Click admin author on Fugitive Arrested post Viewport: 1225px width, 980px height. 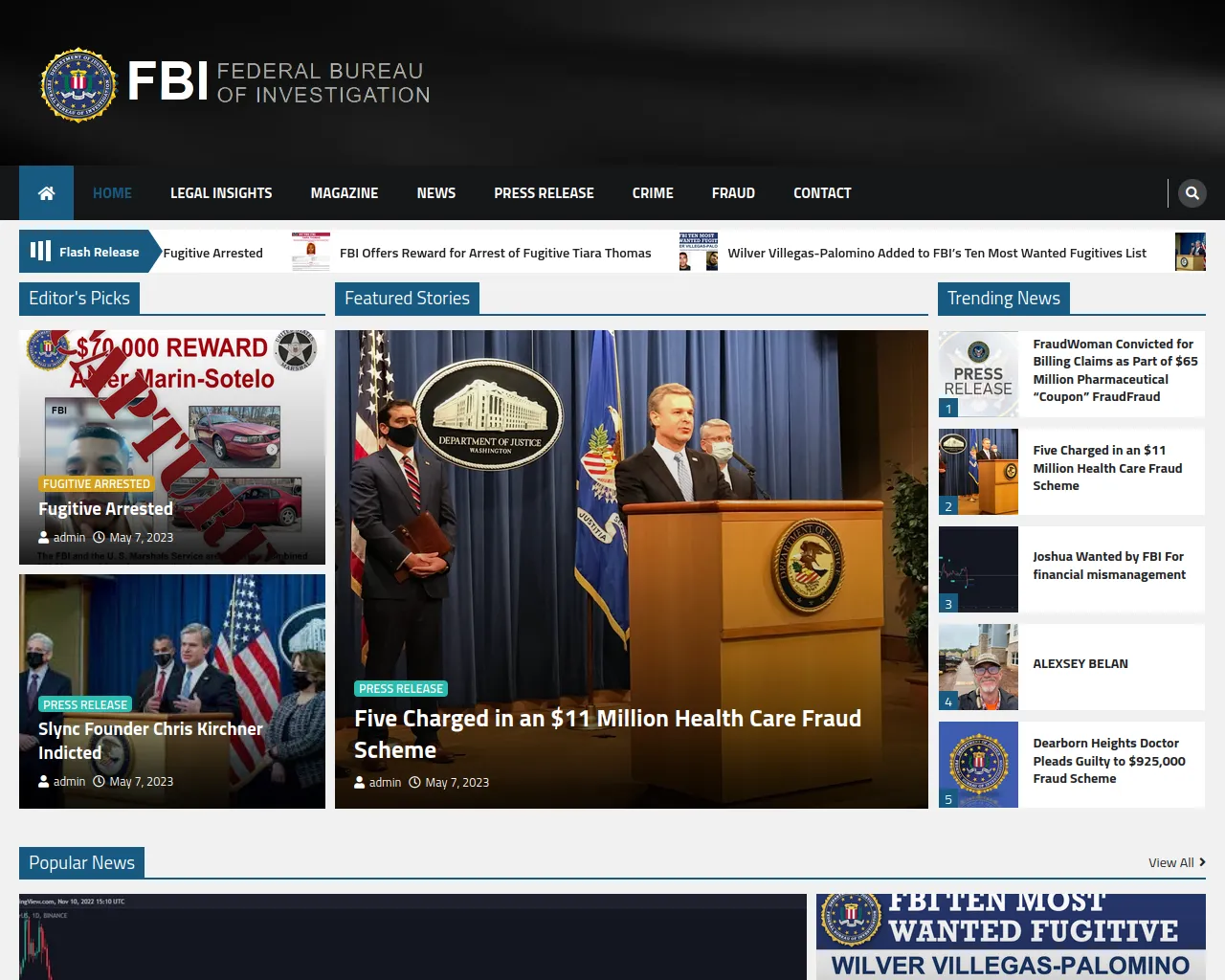69,538
